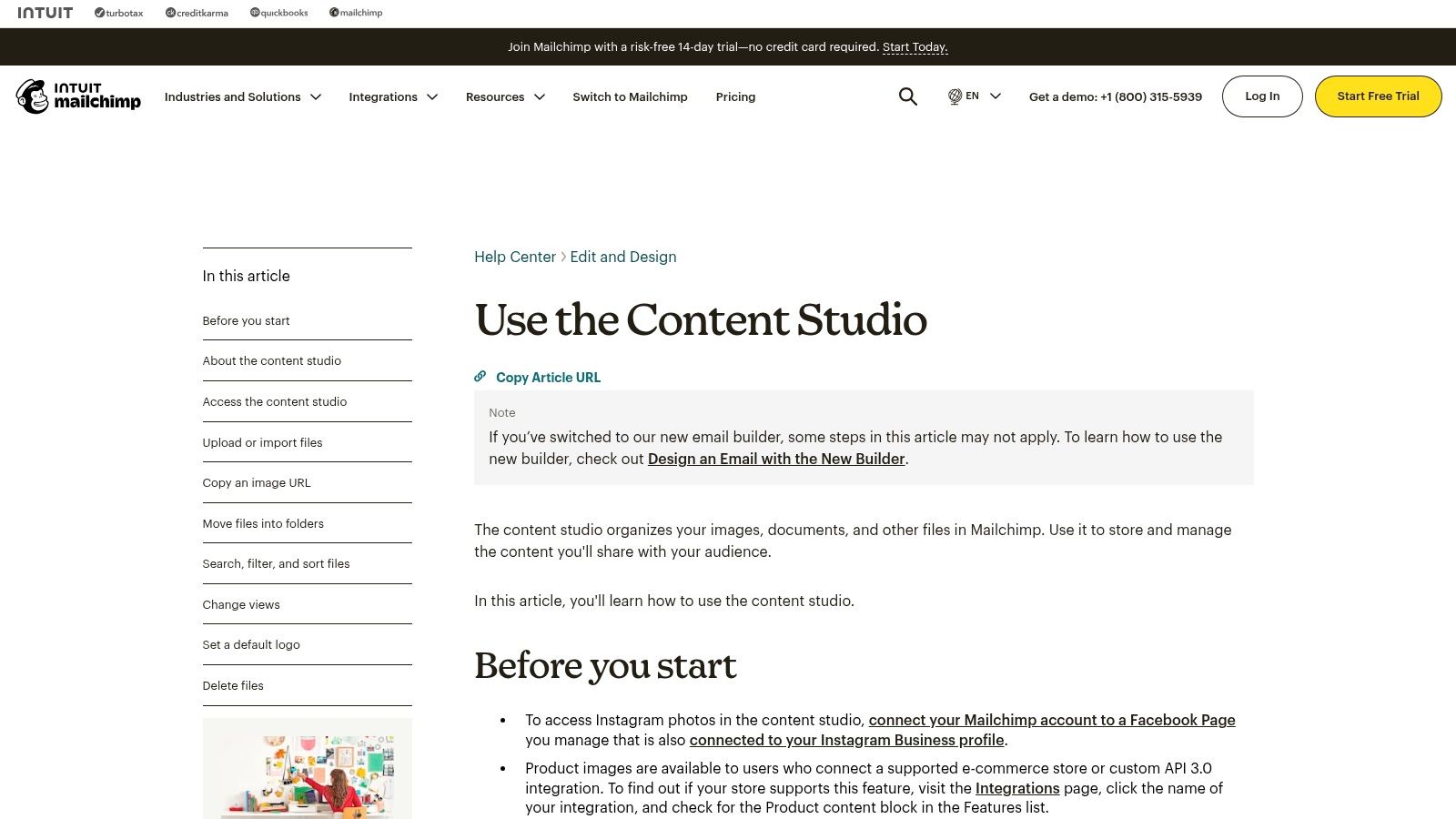Click the Intuit Mailchimp monkey logo

click(78, 96)
